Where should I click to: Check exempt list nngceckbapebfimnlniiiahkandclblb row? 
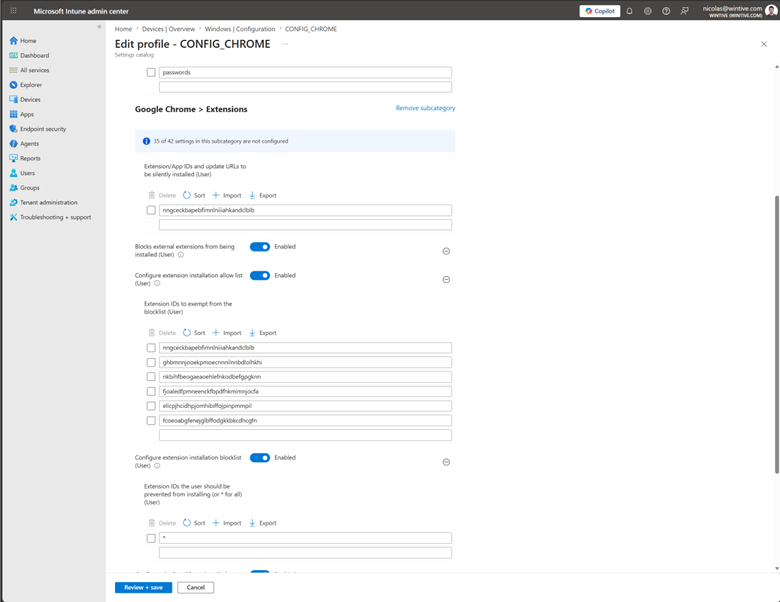151,348
